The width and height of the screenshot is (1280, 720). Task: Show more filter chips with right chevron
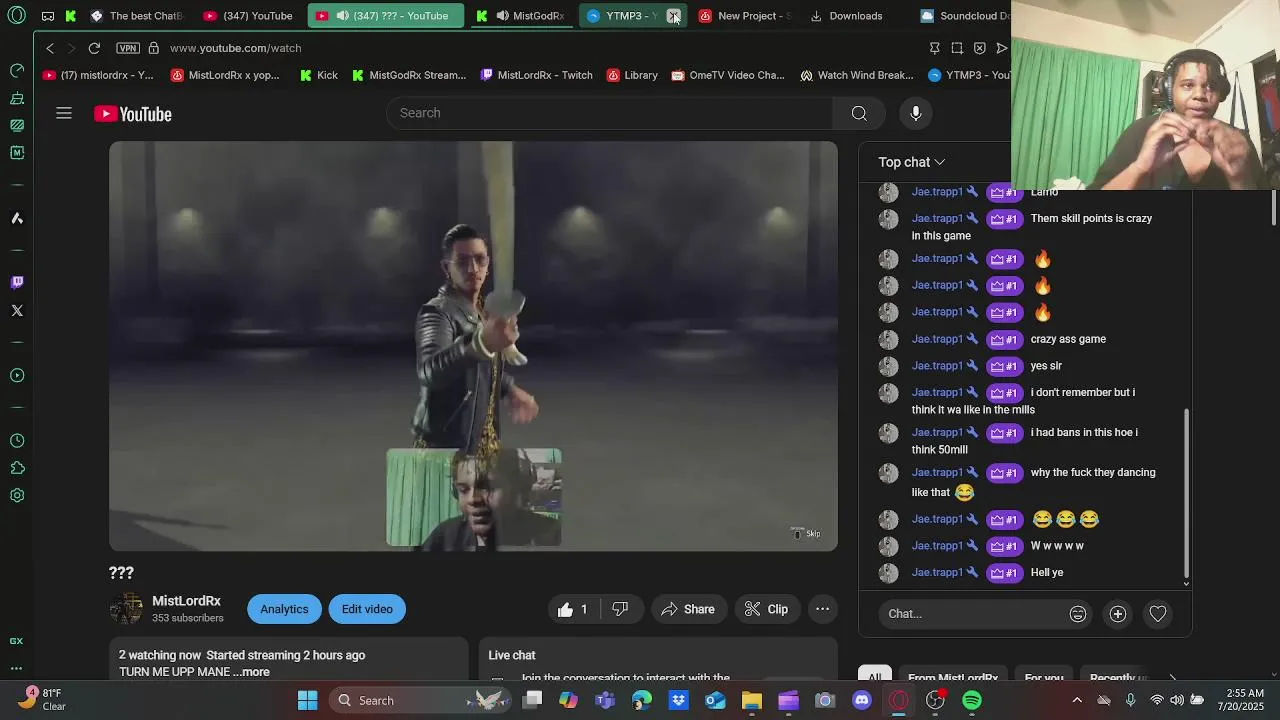1172,678
